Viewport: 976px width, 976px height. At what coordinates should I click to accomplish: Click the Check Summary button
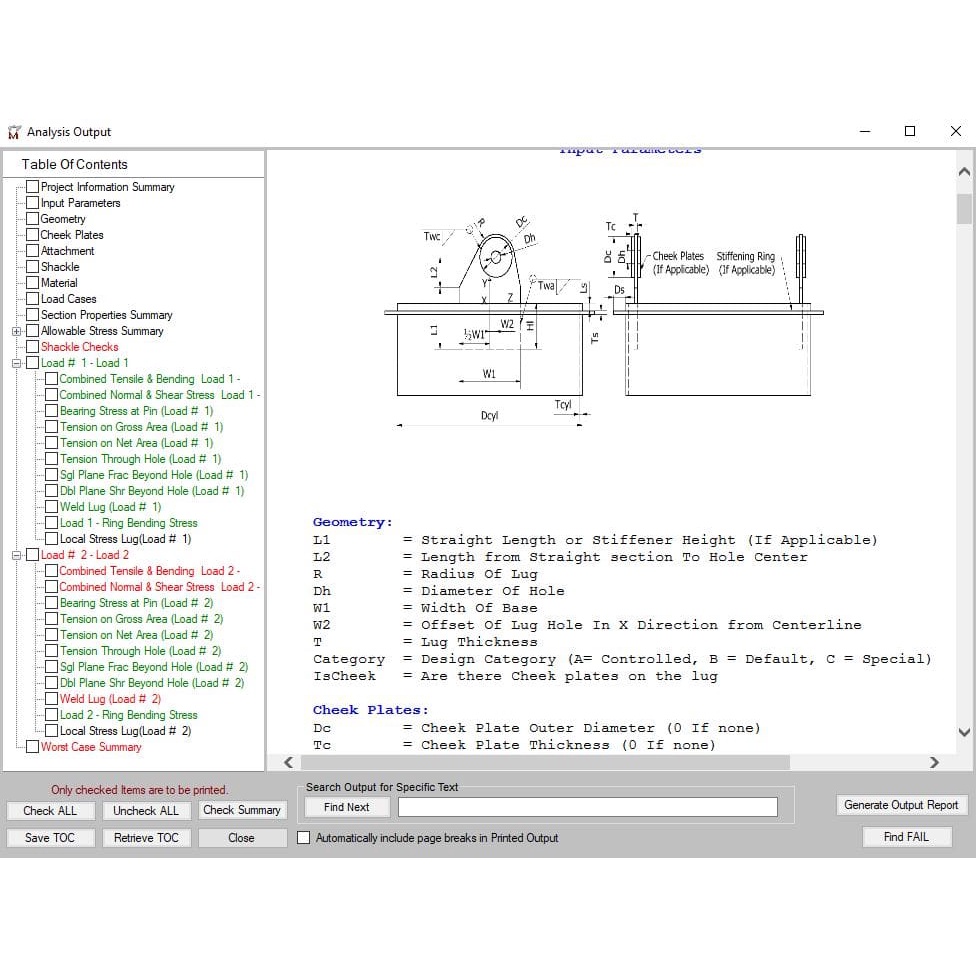click(x=242, y=810)
